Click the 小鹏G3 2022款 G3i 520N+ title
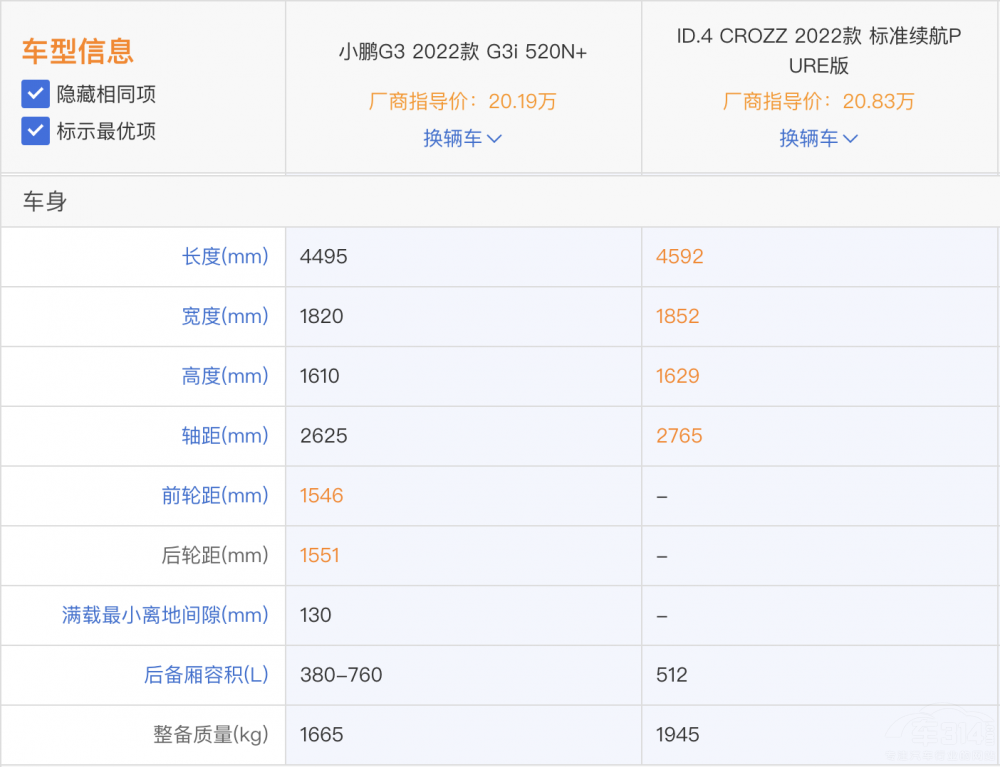 click(462, 52)
